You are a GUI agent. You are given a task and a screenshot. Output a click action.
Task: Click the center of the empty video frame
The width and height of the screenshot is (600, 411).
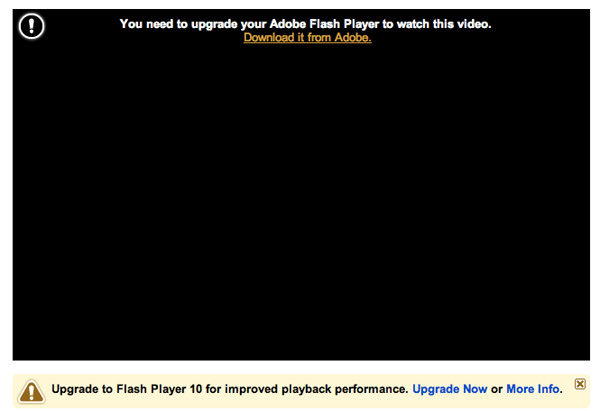click(x=301, y=184)
